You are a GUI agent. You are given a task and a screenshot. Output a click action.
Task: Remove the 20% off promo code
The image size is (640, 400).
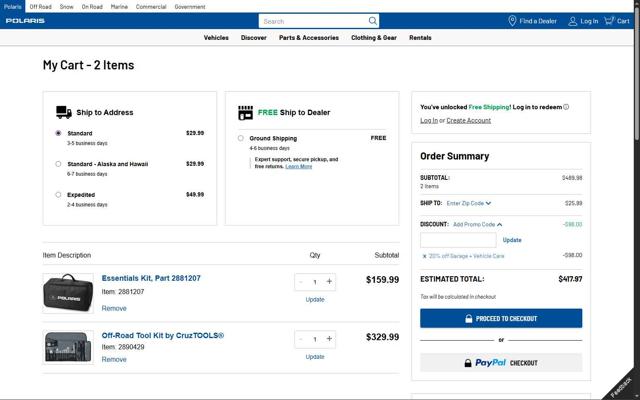coord(424,256)
